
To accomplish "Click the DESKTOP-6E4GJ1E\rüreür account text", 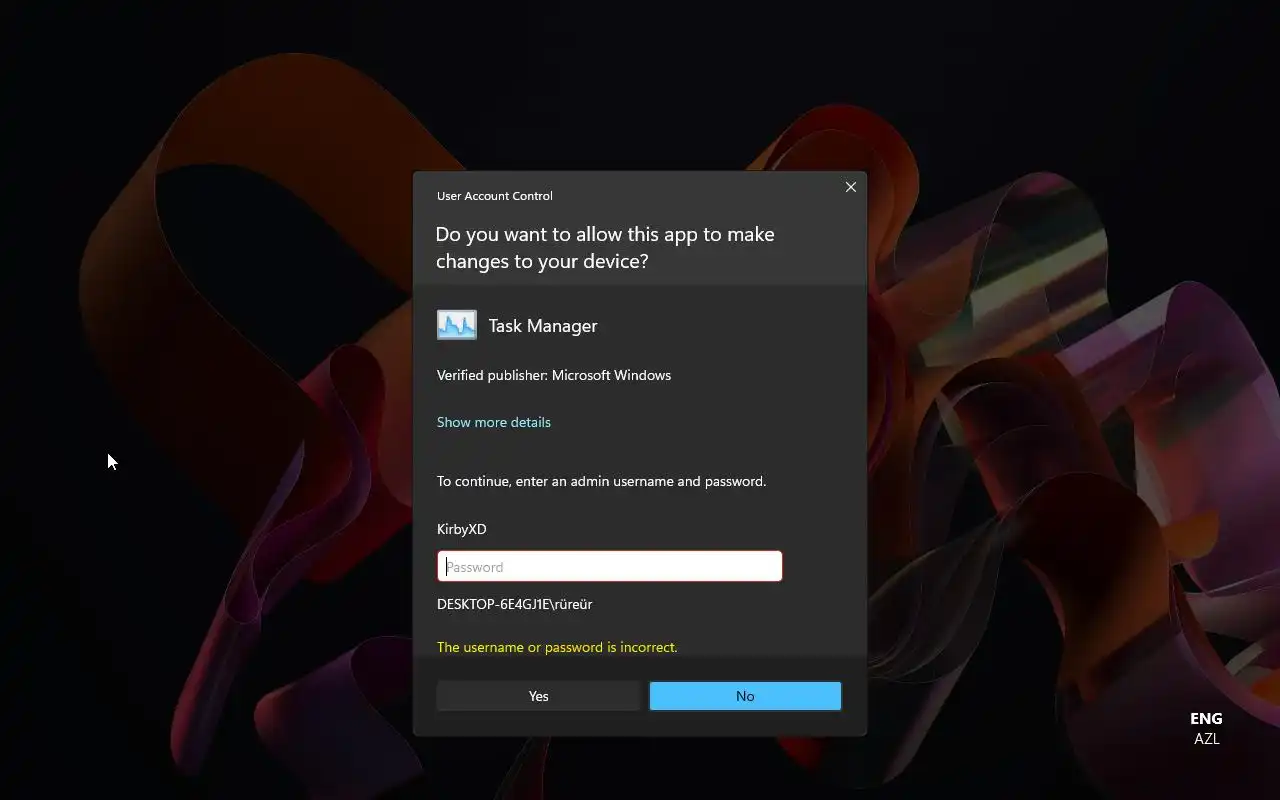I will point(515,604).
